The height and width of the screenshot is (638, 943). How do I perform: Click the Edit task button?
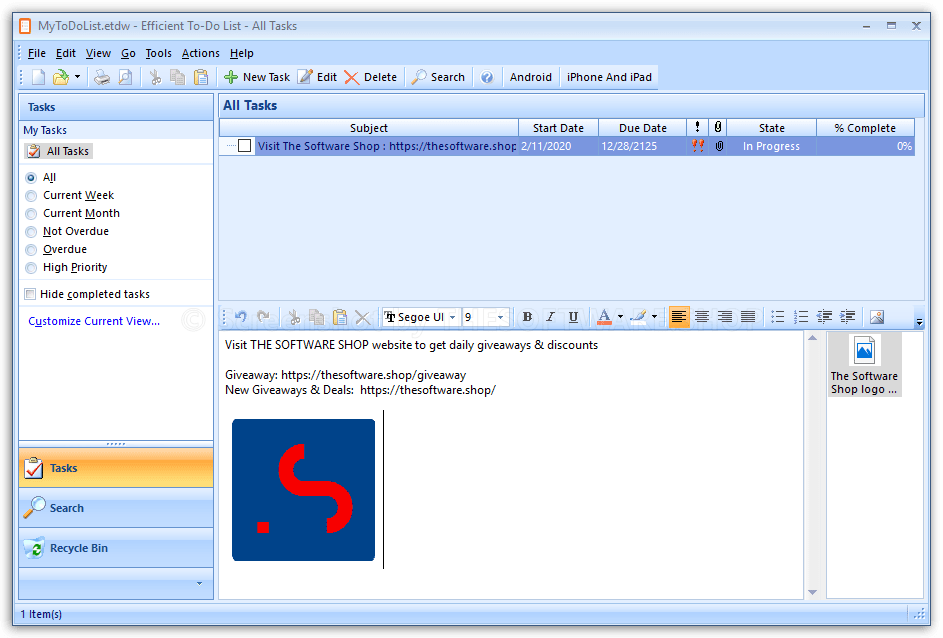pyautogui.click(x=318, y=77)
